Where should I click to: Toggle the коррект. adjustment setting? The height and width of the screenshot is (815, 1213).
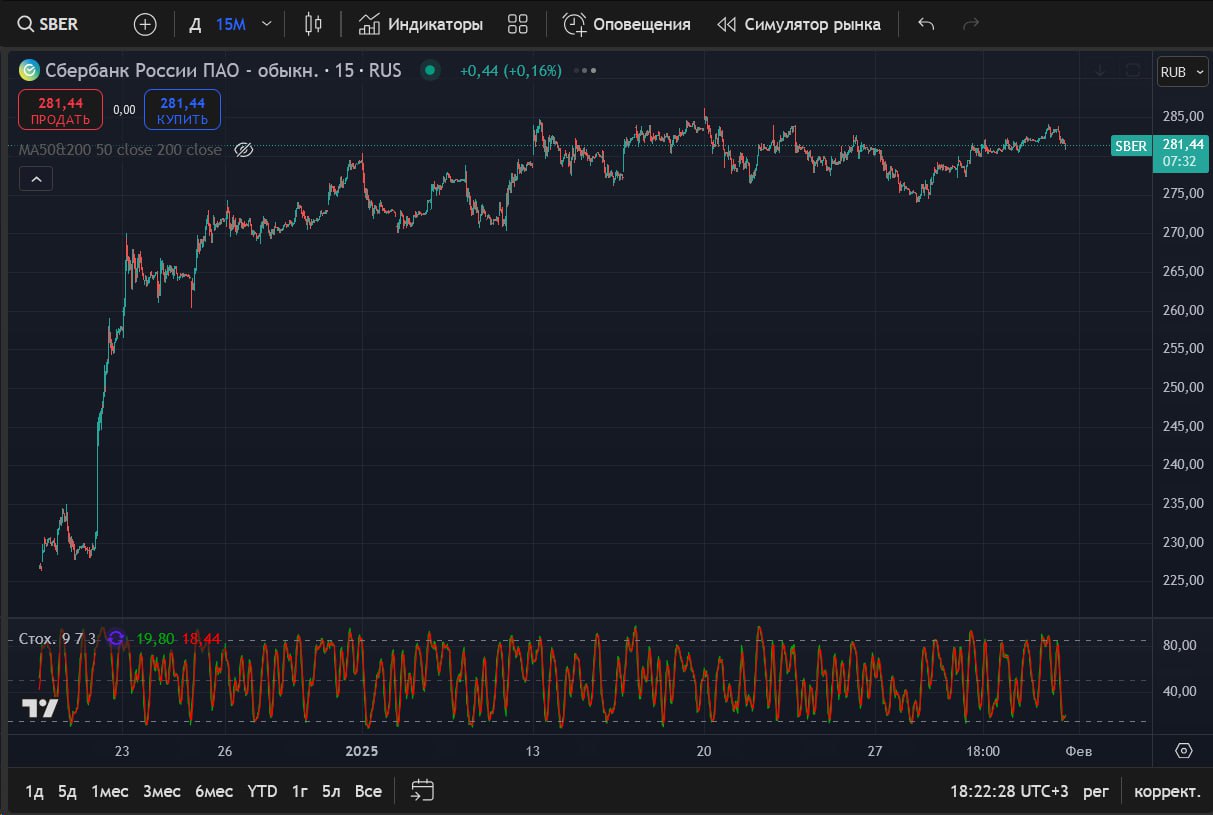[x=1167, y=791]
